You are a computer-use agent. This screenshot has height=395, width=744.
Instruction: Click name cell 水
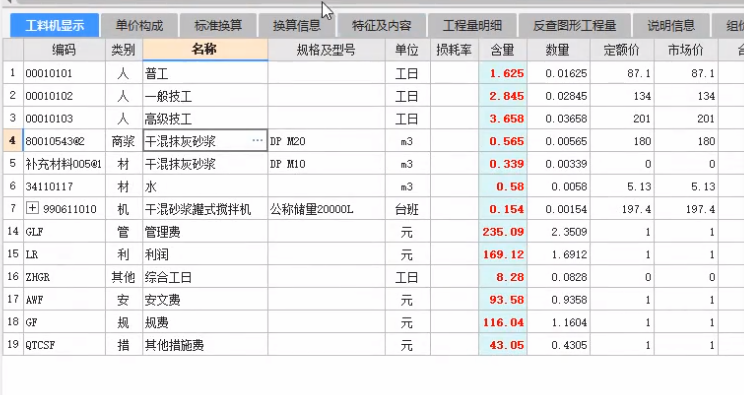coord(205,186)
